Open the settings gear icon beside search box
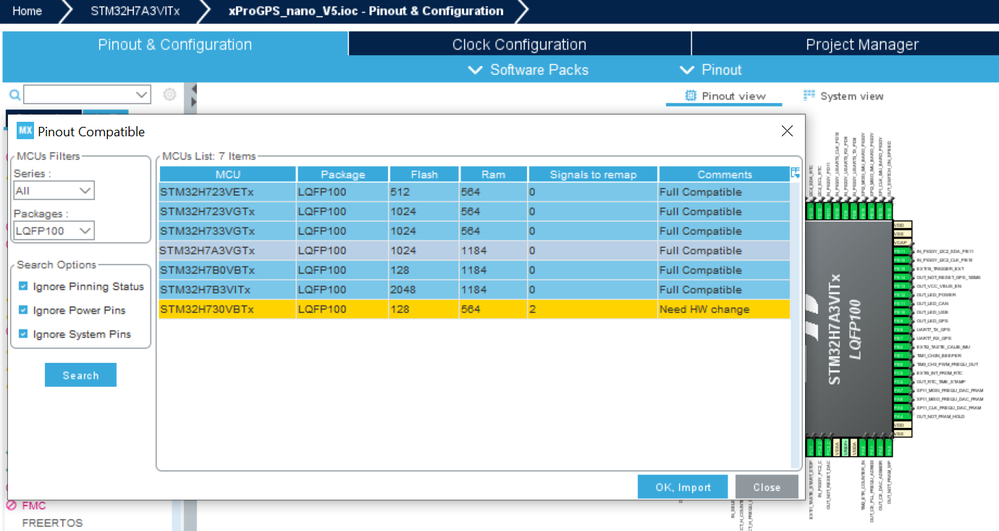Image resolution: width=999 pixels, height=531 pixels. pos(169,94)
